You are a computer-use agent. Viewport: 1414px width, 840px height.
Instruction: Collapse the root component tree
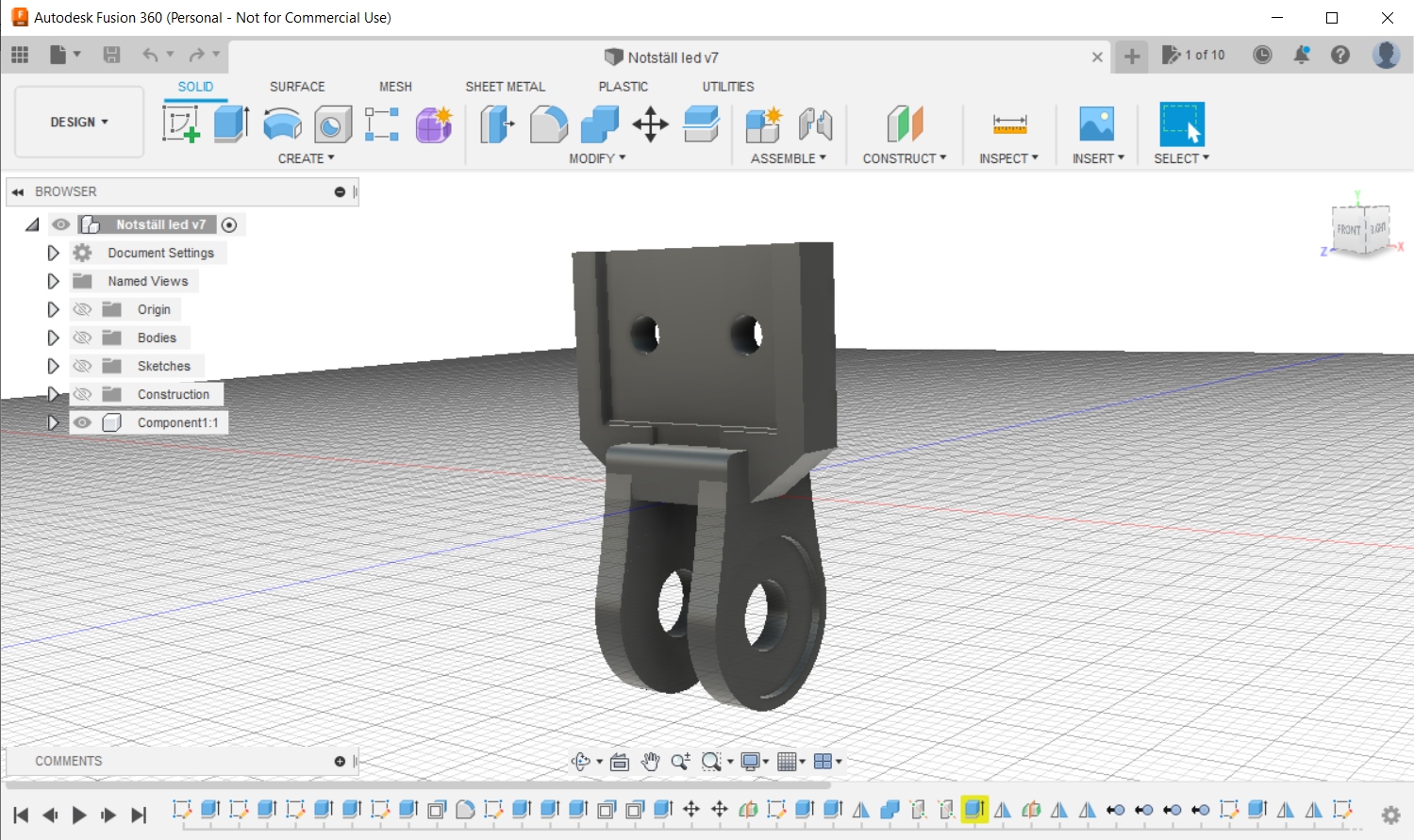click(33, 224)
